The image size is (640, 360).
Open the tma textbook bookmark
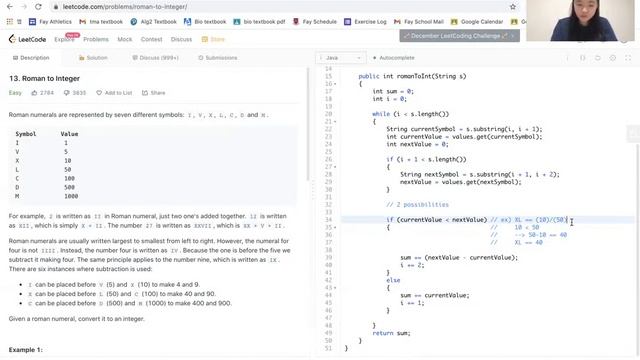[101, 22]
